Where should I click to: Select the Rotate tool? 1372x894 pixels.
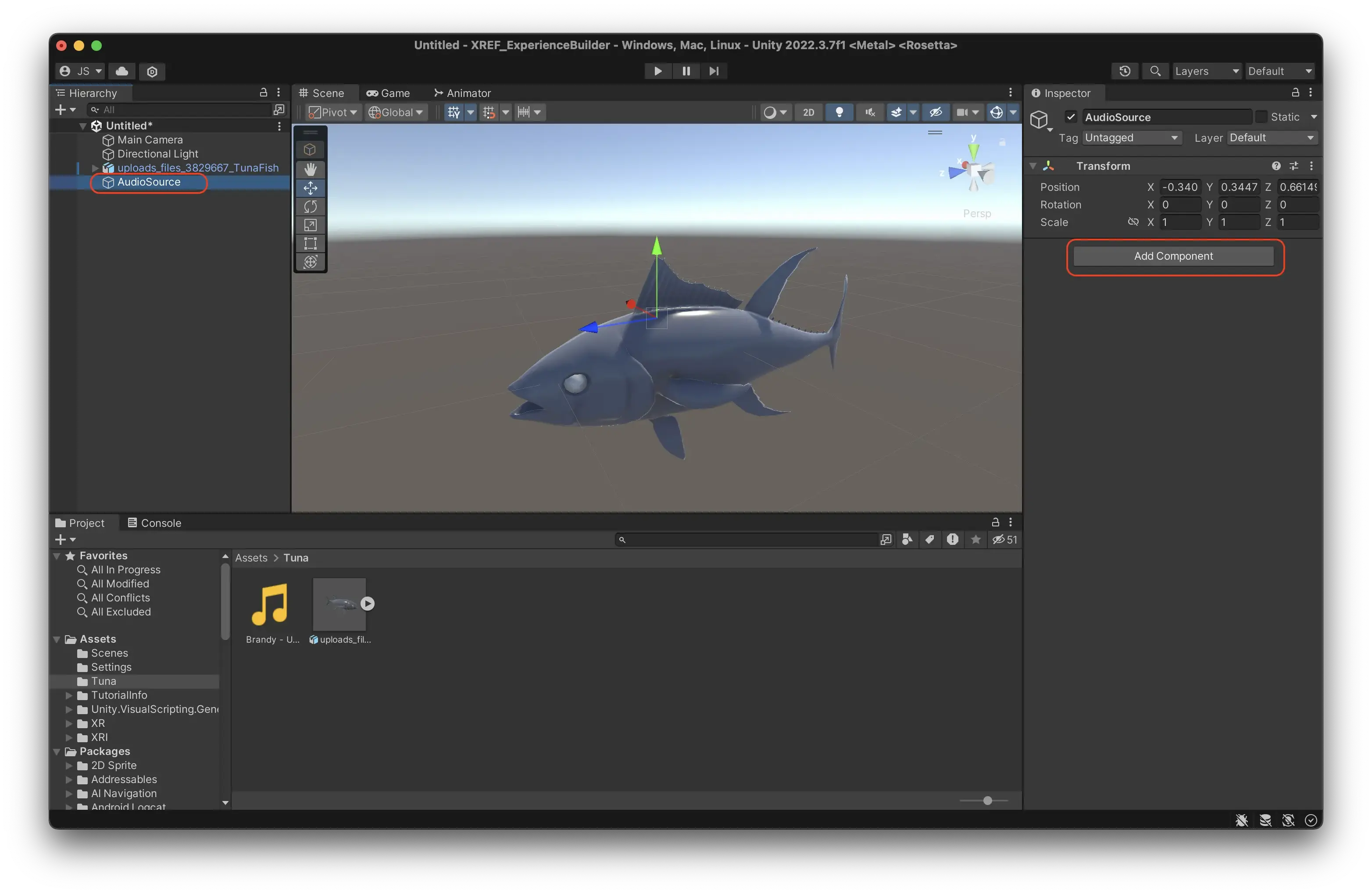point(310,206)
